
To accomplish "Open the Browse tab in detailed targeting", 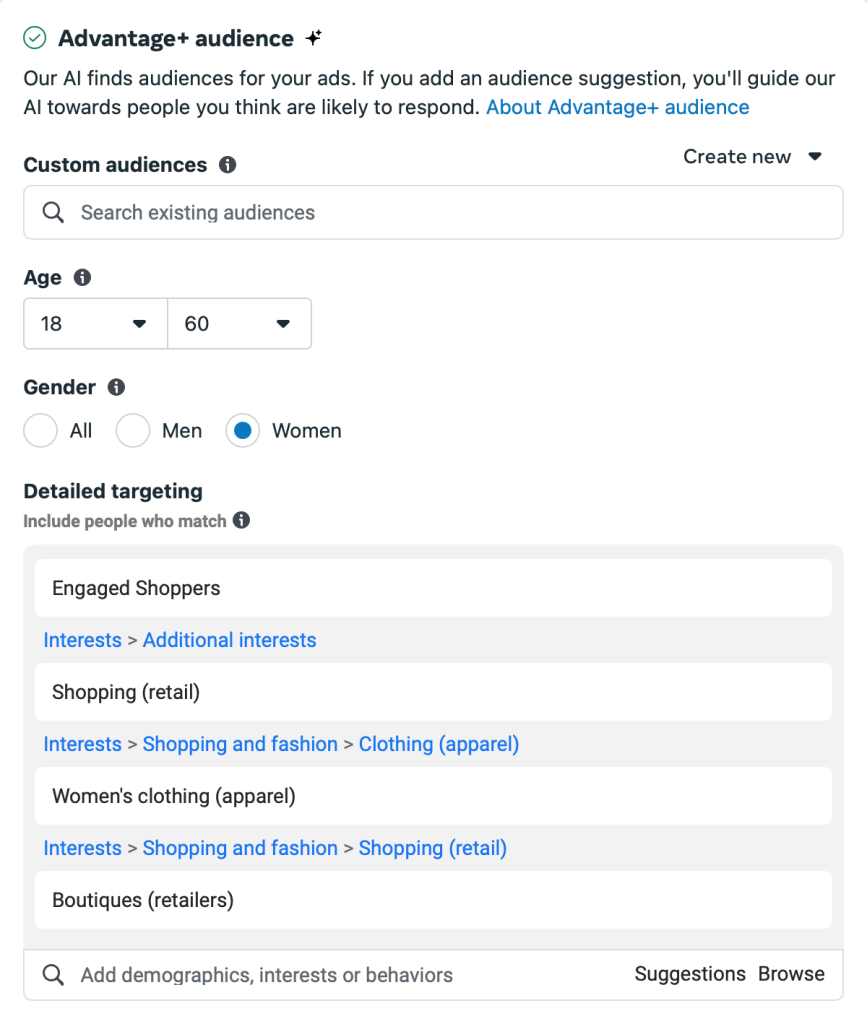I will 791,974.
